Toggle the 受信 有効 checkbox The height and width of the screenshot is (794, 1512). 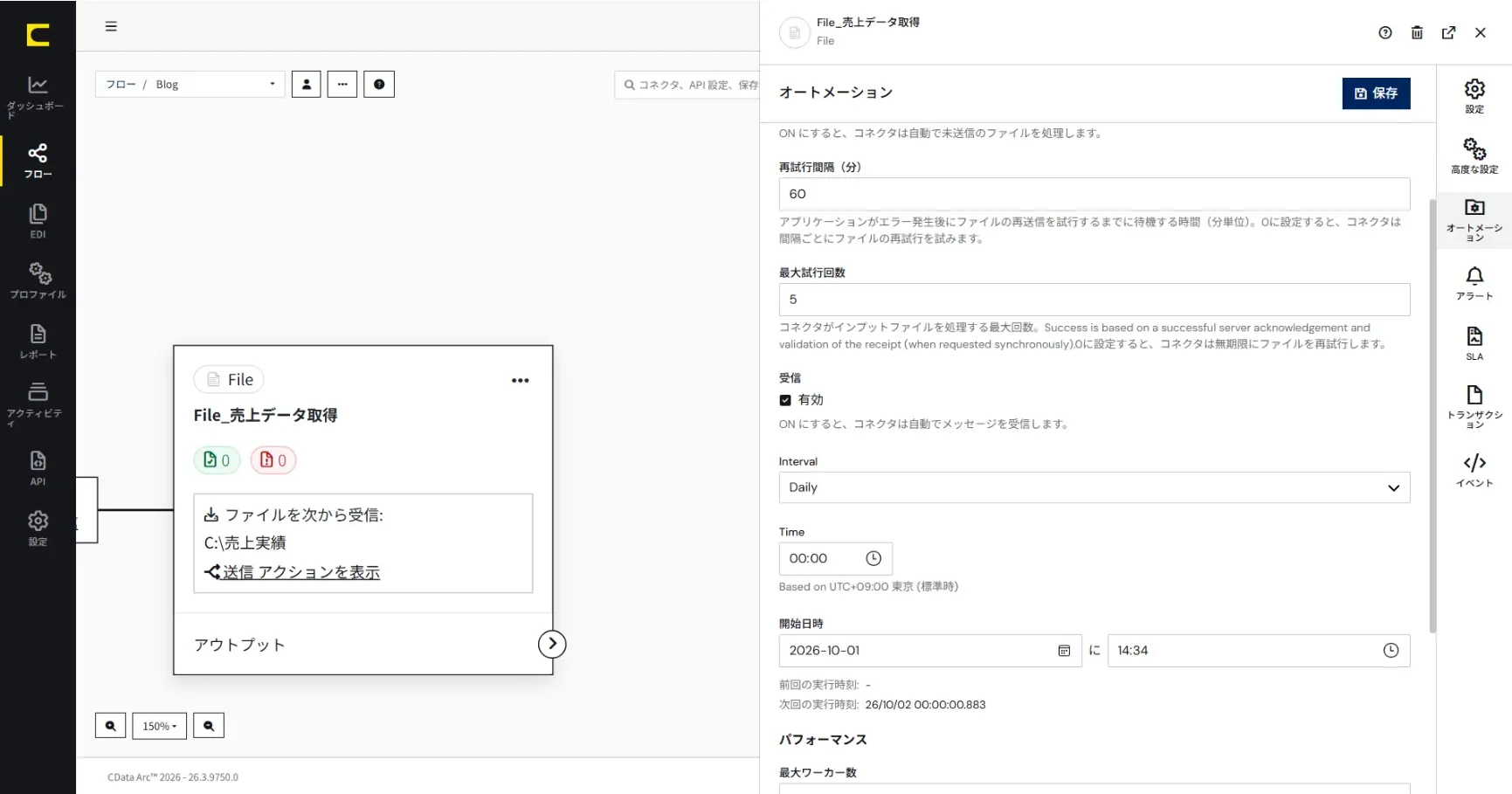coord(785,400)
